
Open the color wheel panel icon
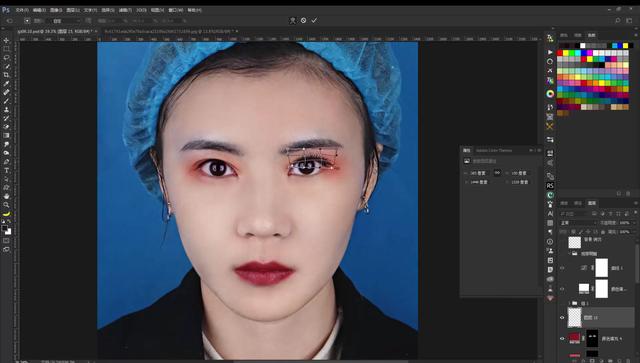[x=550, y=94]
